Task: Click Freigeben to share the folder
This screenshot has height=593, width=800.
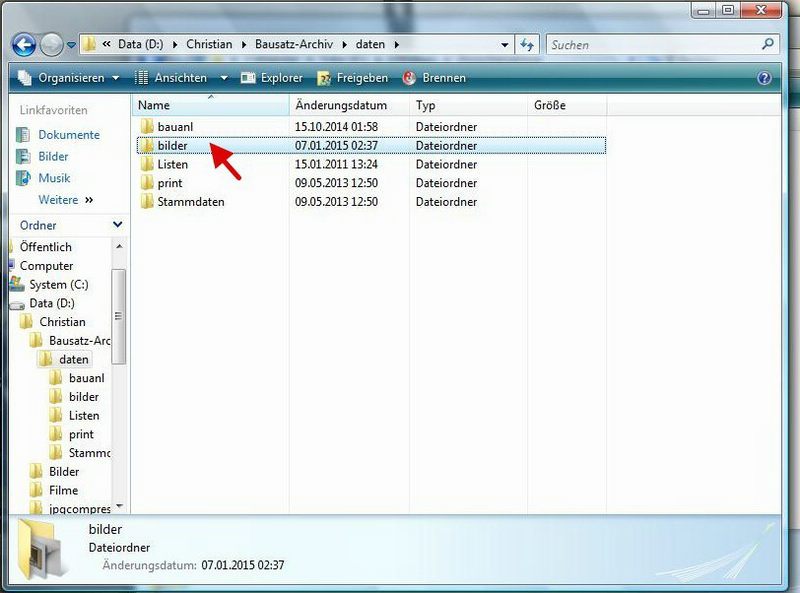Action: click(x=353, y=78)
